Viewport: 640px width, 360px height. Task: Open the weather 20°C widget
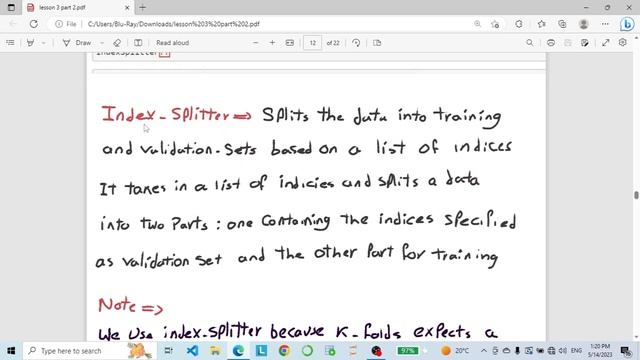coord(455,351)
